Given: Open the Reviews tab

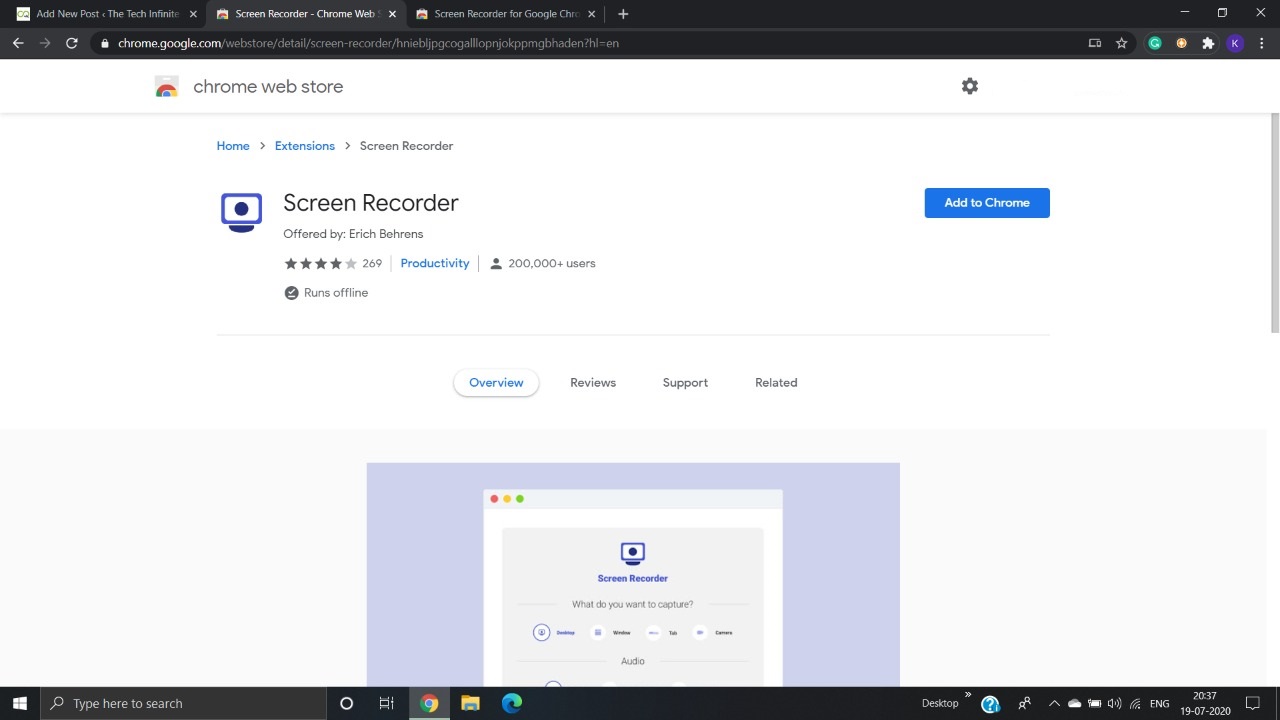Looking at the screenshot, I should tap(593, 383).
